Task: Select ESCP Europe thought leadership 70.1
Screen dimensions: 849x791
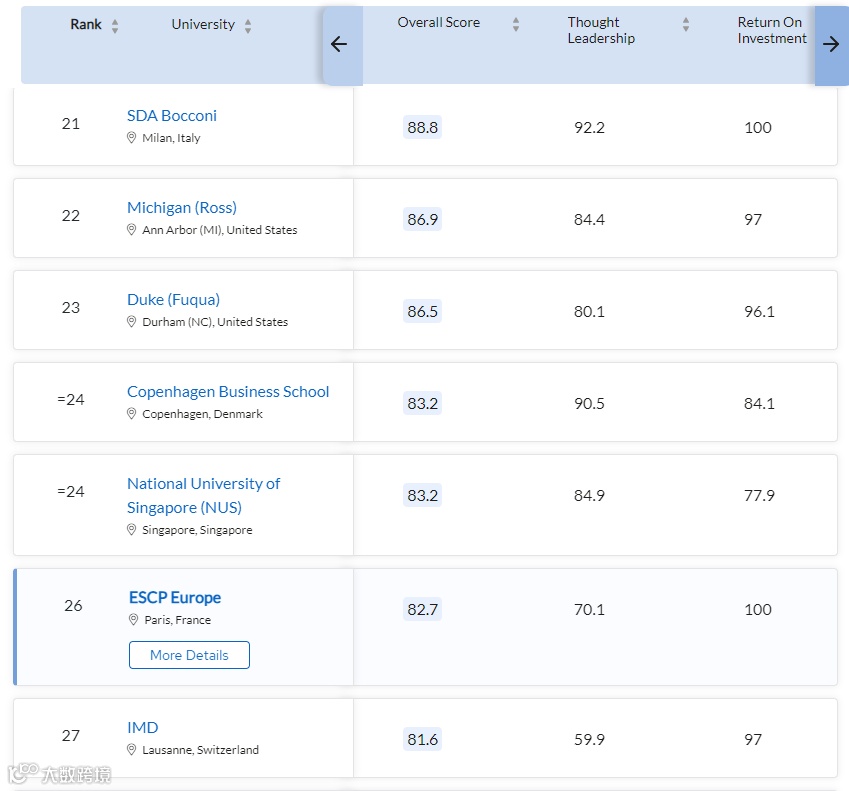Action: (x=589, y=609)
